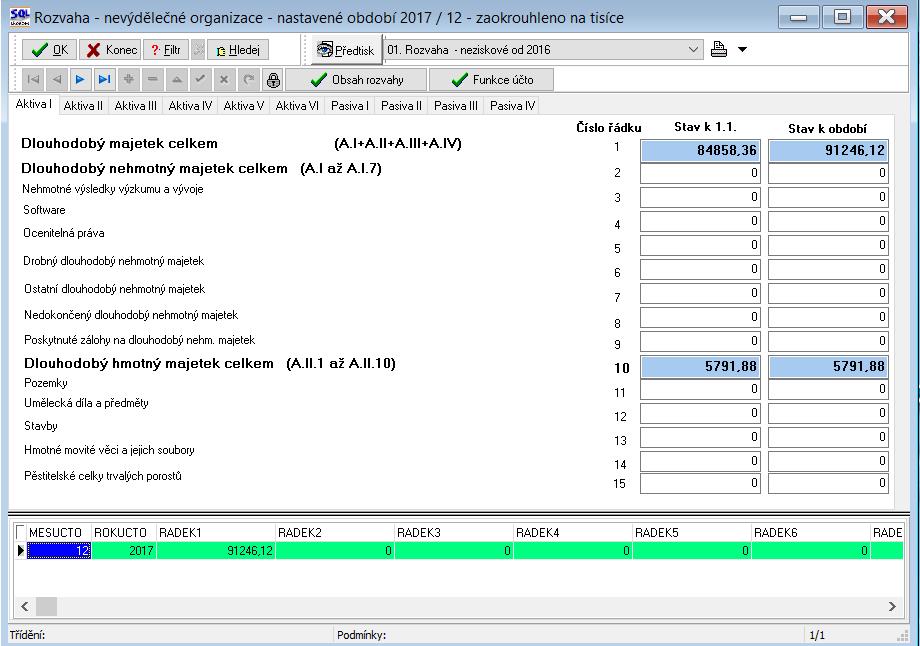920x646 pixels.
Task: Click the grid horizontal scrollbar left arrow
Action: pyautogui.click(x=25, y=607)
